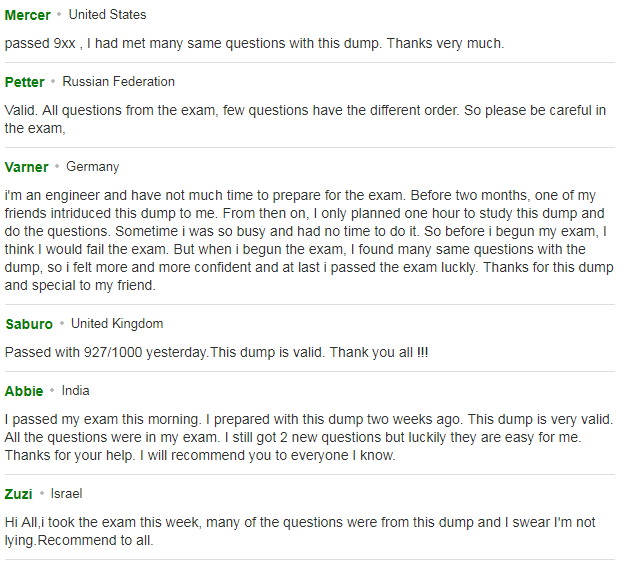Click Abbie's review about passing this morning
This screenshot has height=563, width=619.
point(309,437)
